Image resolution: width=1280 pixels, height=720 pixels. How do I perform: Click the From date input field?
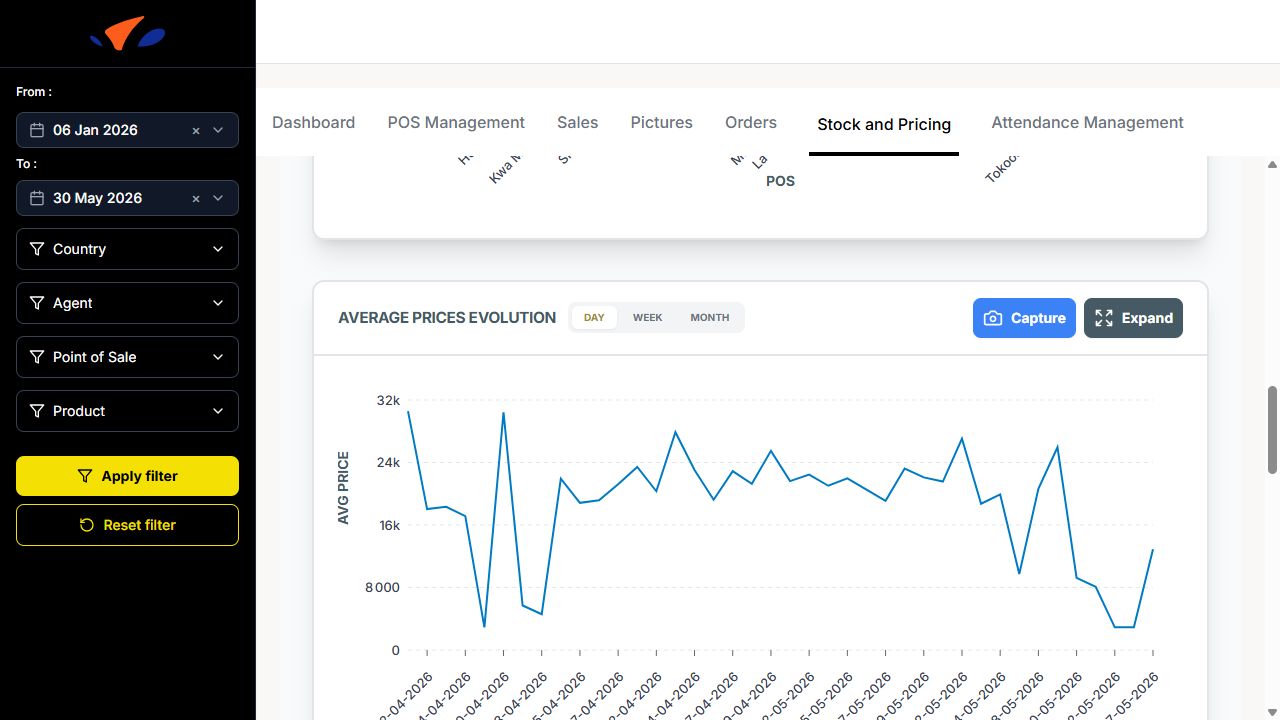point(127,130)
